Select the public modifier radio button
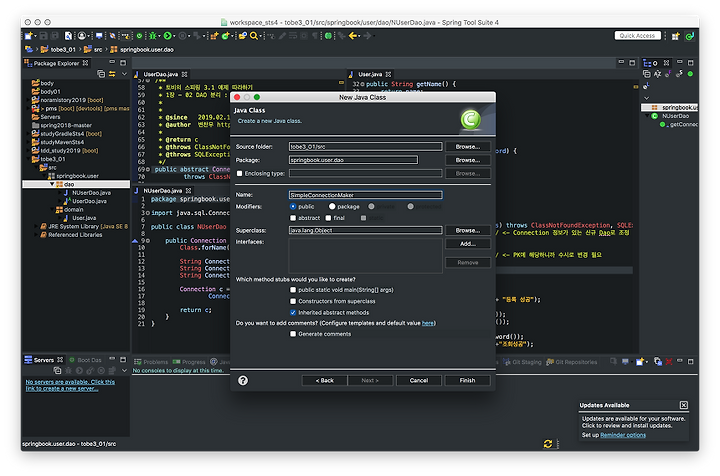The image size is (720, 476). (293, 207)
